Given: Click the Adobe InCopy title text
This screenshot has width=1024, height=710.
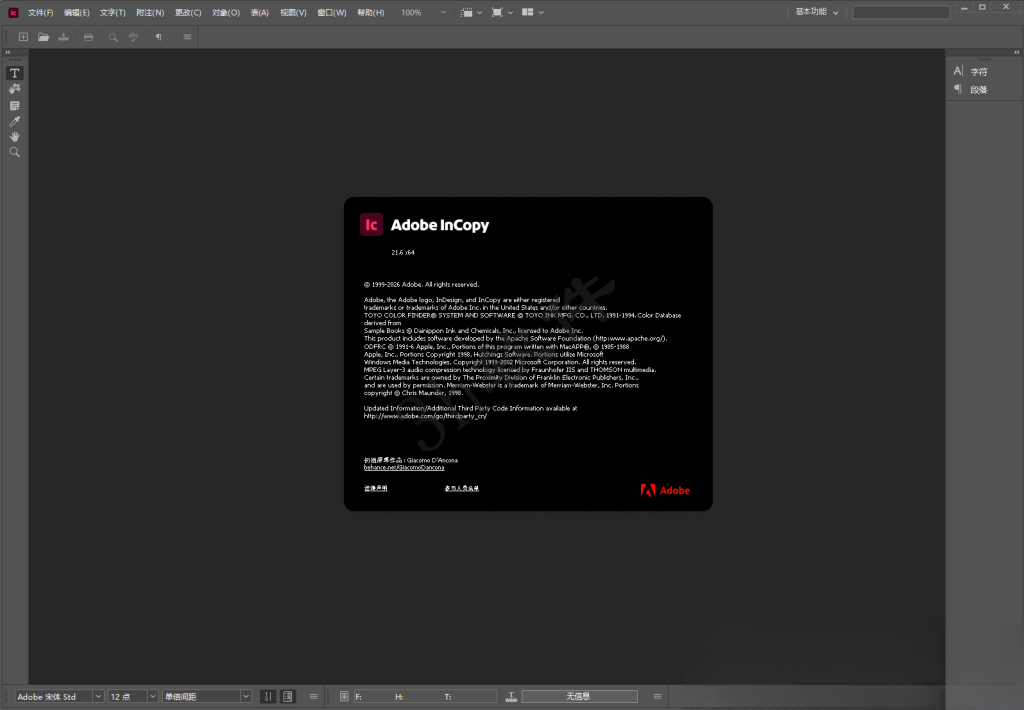Looking at the screenshot, I should (440, 225).
